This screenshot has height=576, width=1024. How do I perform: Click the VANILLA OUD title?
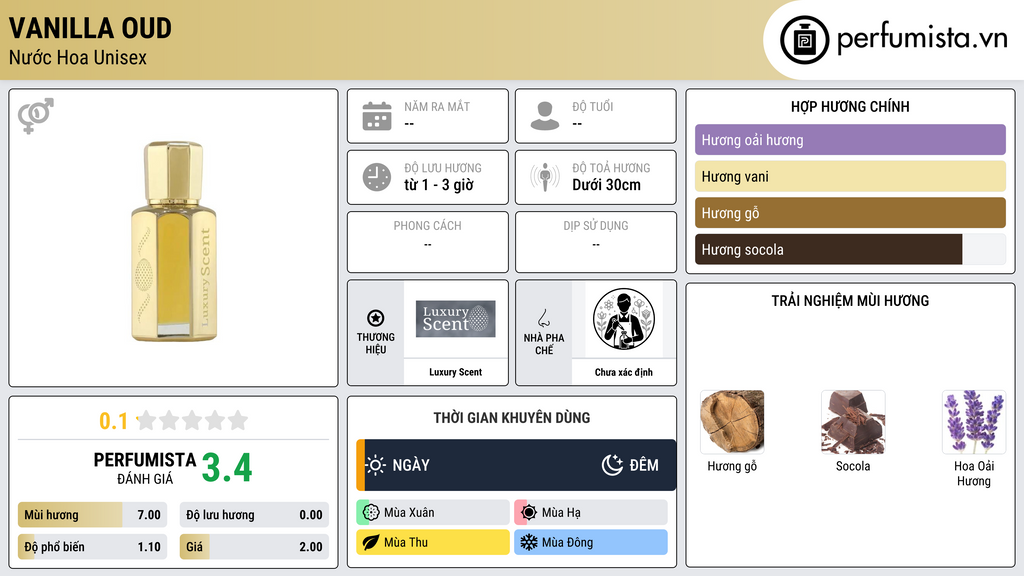(x=90, y=28)
